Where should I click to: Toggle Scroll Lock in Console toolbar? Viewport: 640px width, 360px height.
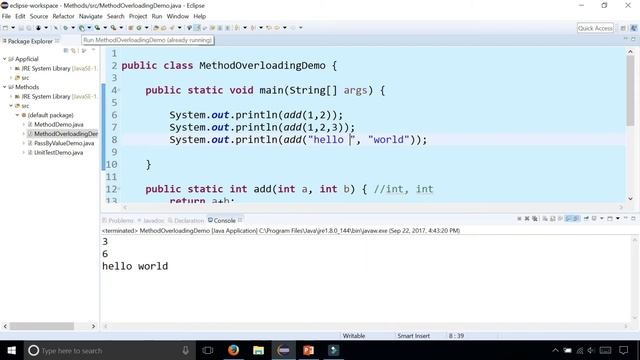[553, 219]
